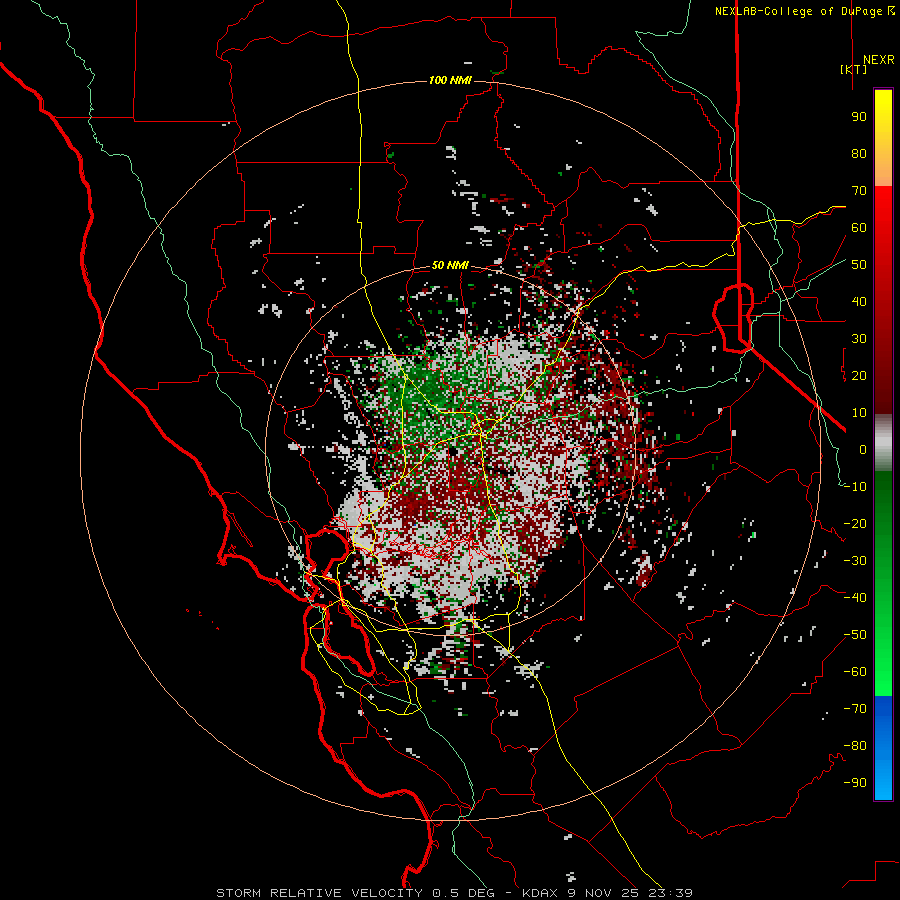Select the 90 value on velocity scale
The height and width of the screenshot is (900, 900).
(859, 117)
